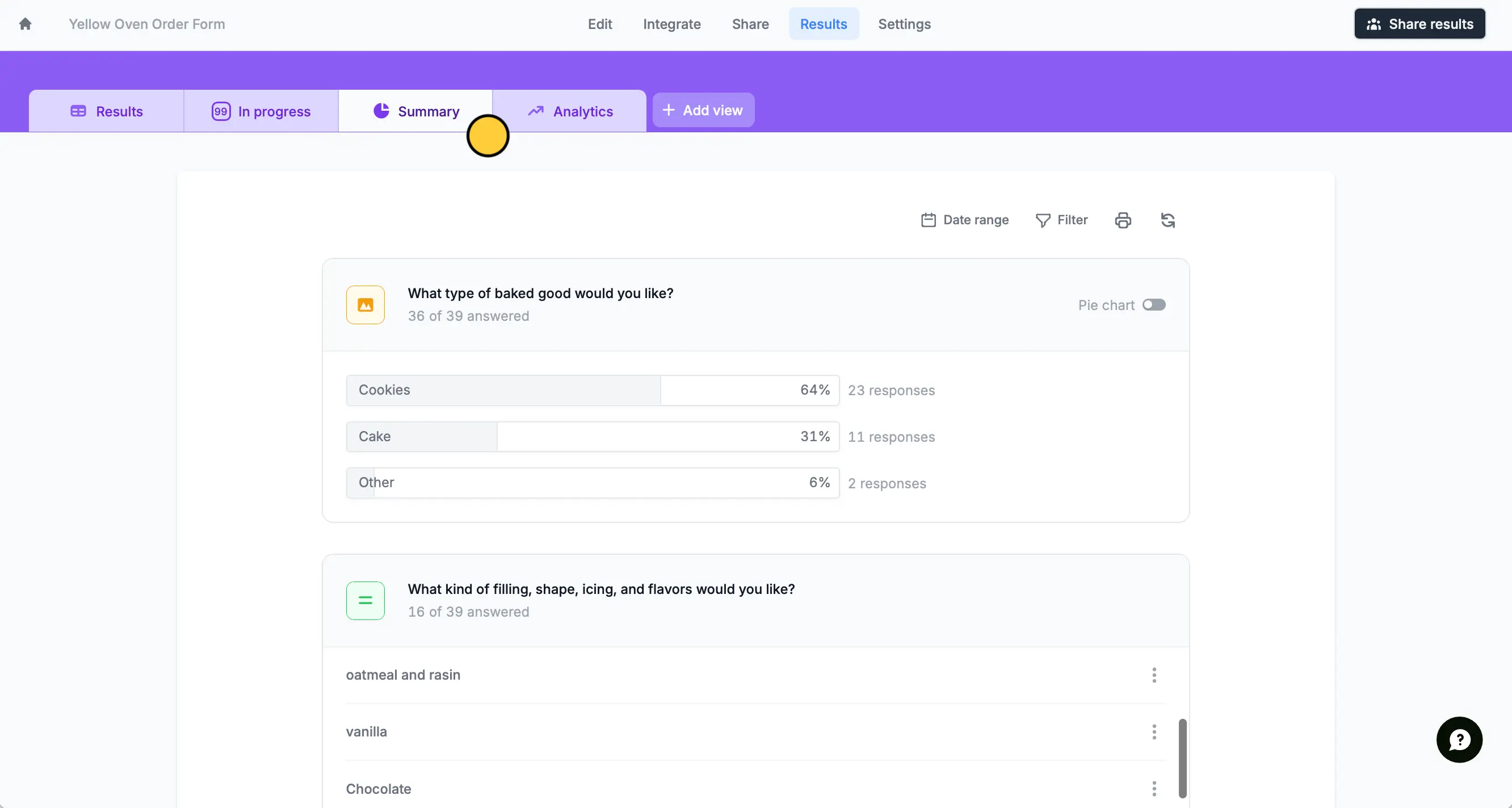Screen dimensions: 1512x808
Task: Open the Integrate menu item
Action: coord(671,24)
